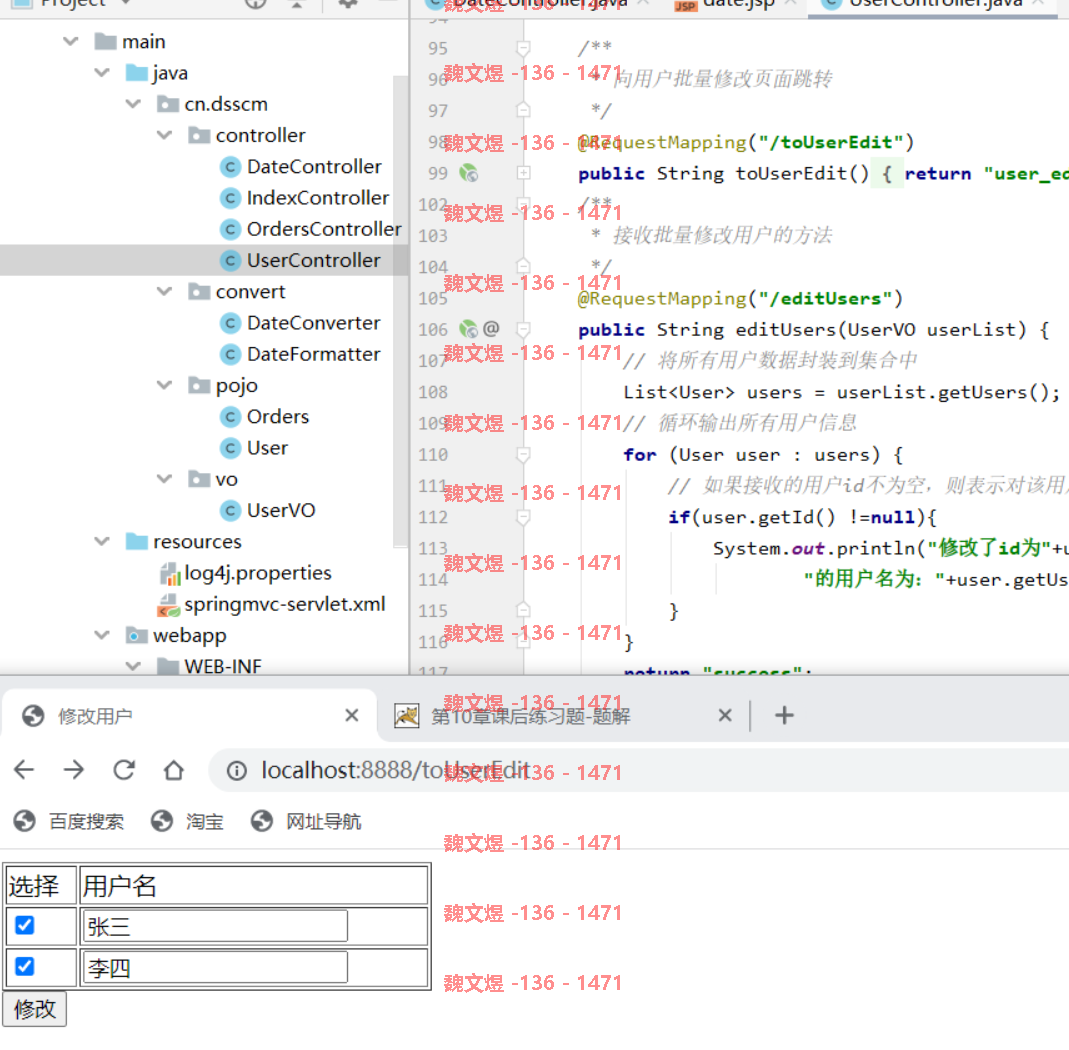Click the request mapping gutter icon on line 106

(x=468, y=329)
